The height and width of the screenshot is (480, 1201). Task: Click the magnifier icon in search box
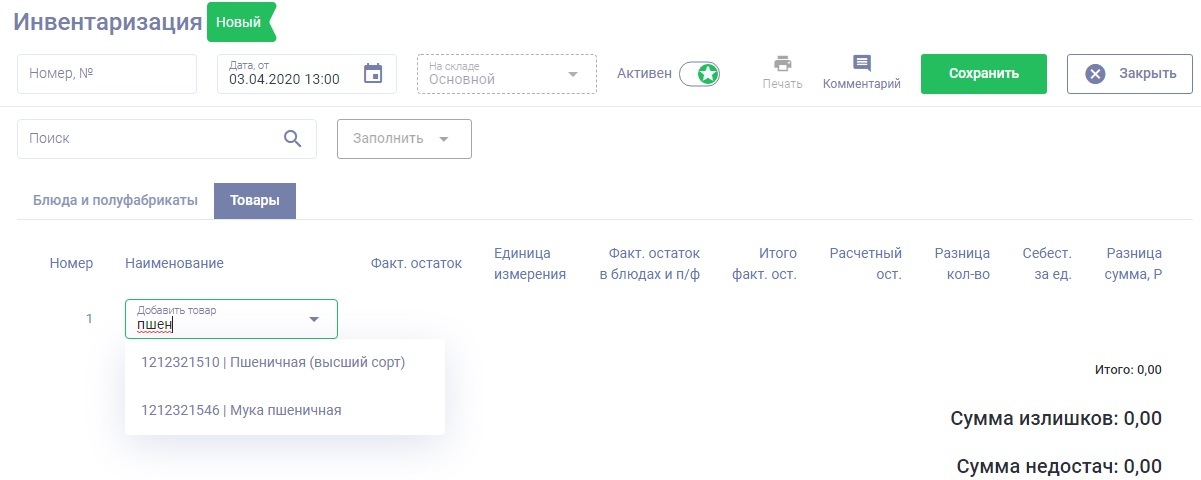tap(293, 139)
